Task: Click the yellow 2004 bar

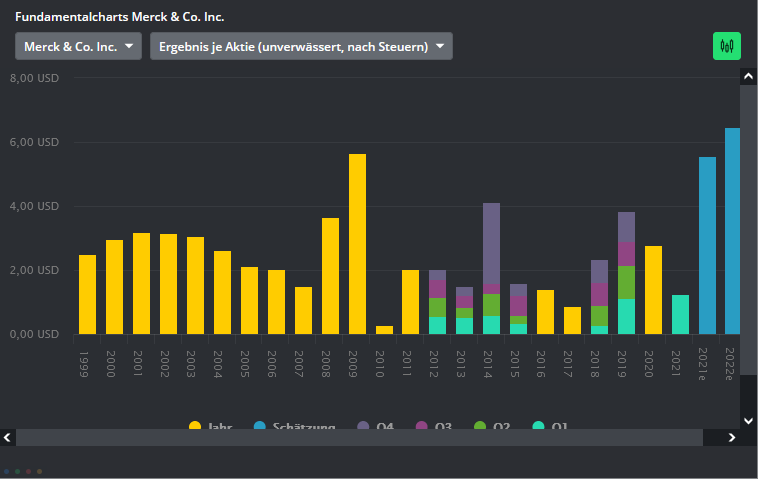Action: (x=222, y=292)
